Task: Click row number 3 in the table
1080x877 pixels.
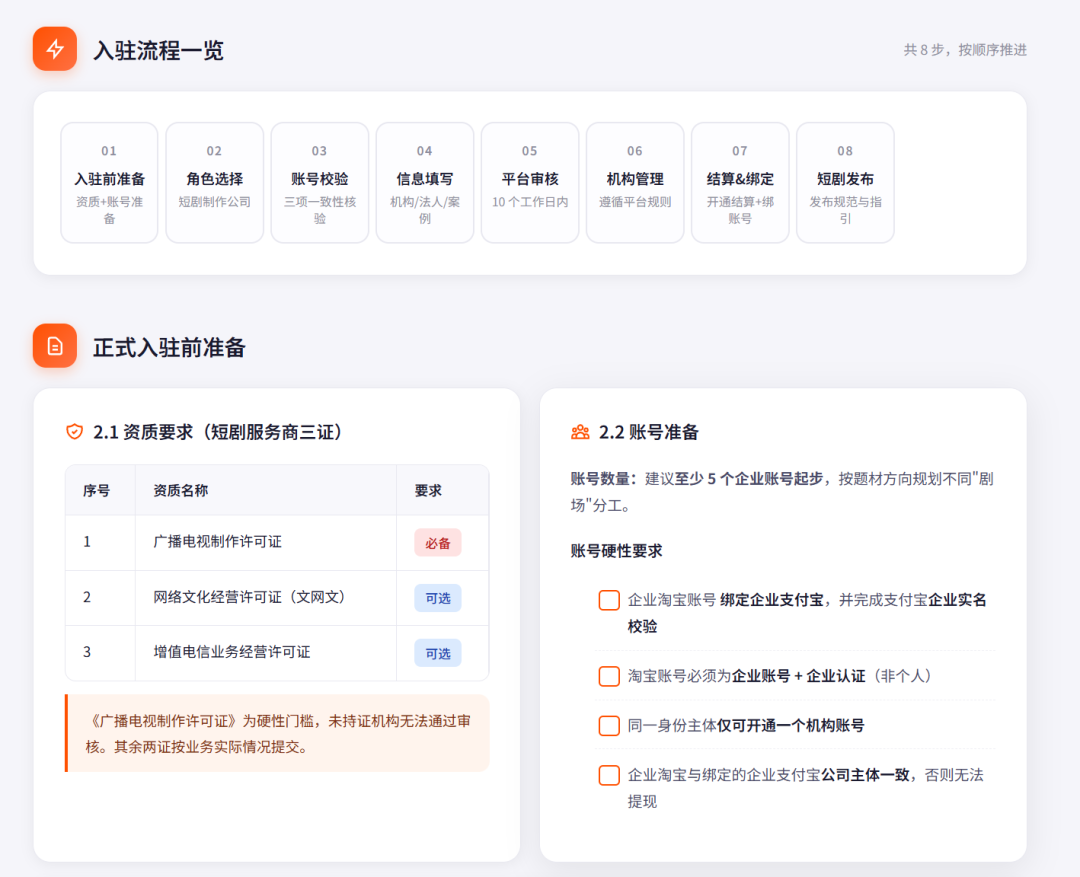Action: point(87,652)
